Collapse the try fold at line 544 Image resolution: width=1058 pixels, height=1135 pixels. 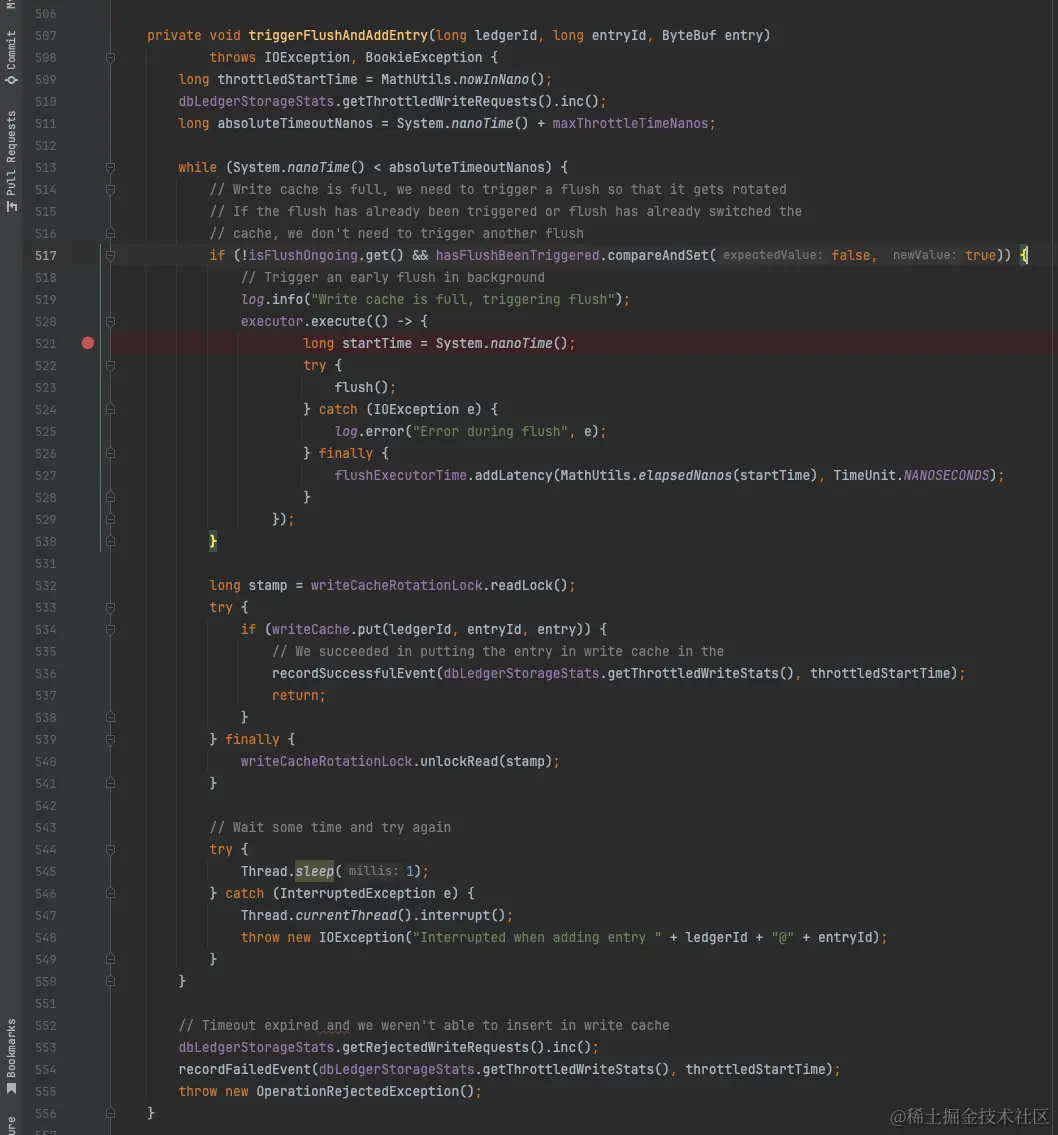[110, 850]
